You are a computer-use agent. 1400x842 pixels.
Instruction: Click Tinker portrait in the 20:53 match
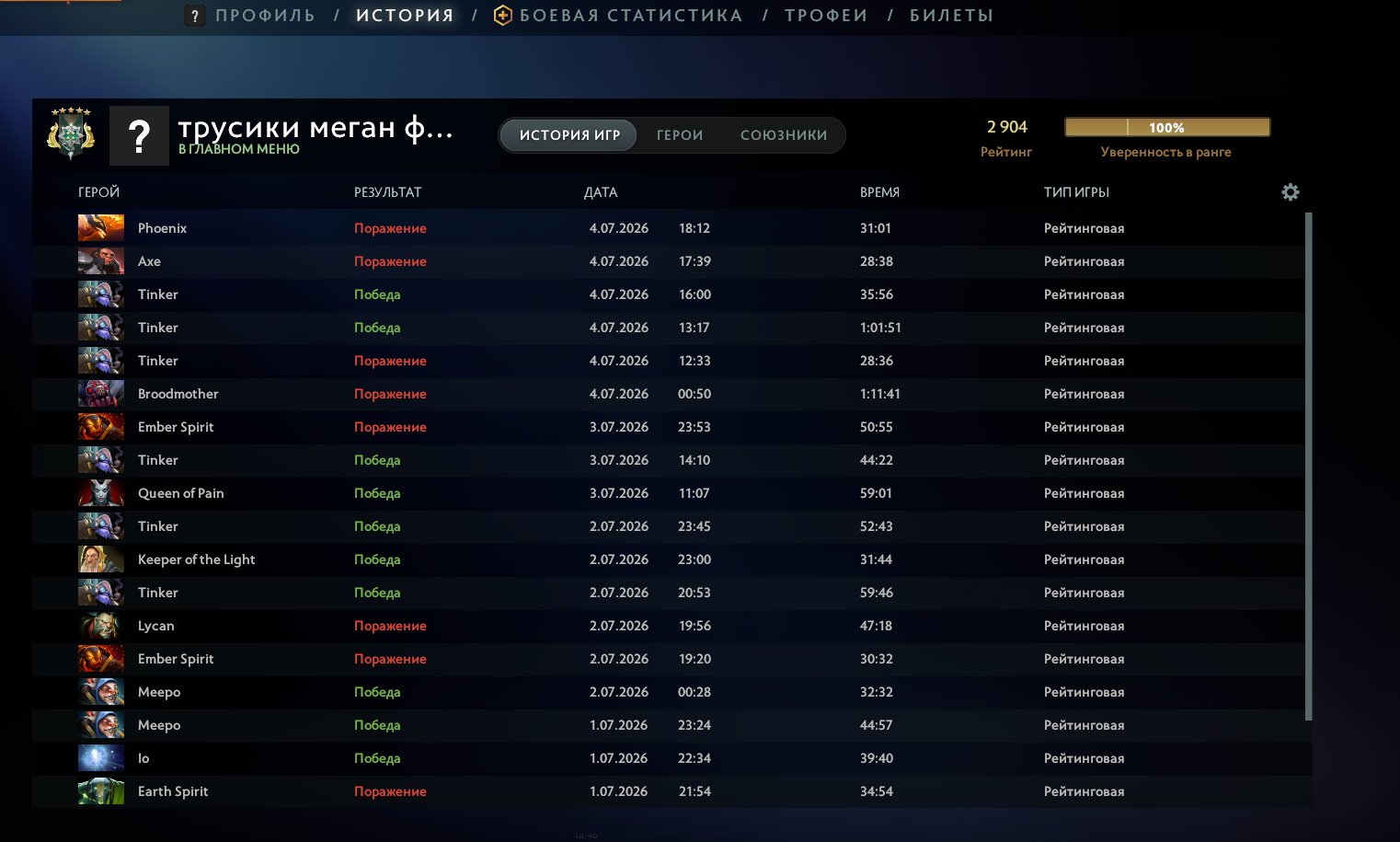click(x=101, y=593)
